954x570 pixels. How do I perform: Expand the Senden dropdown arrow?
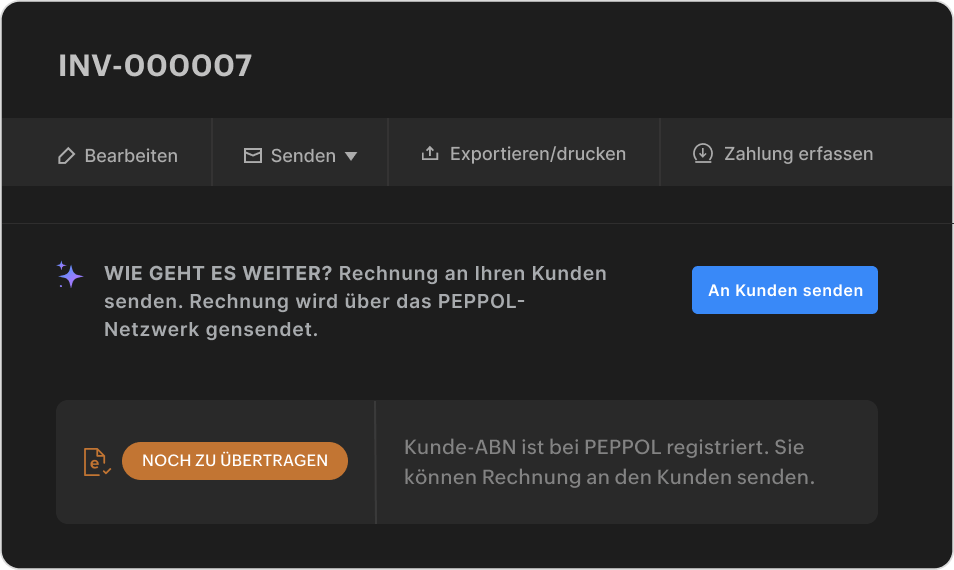click(x=351, y=156)
